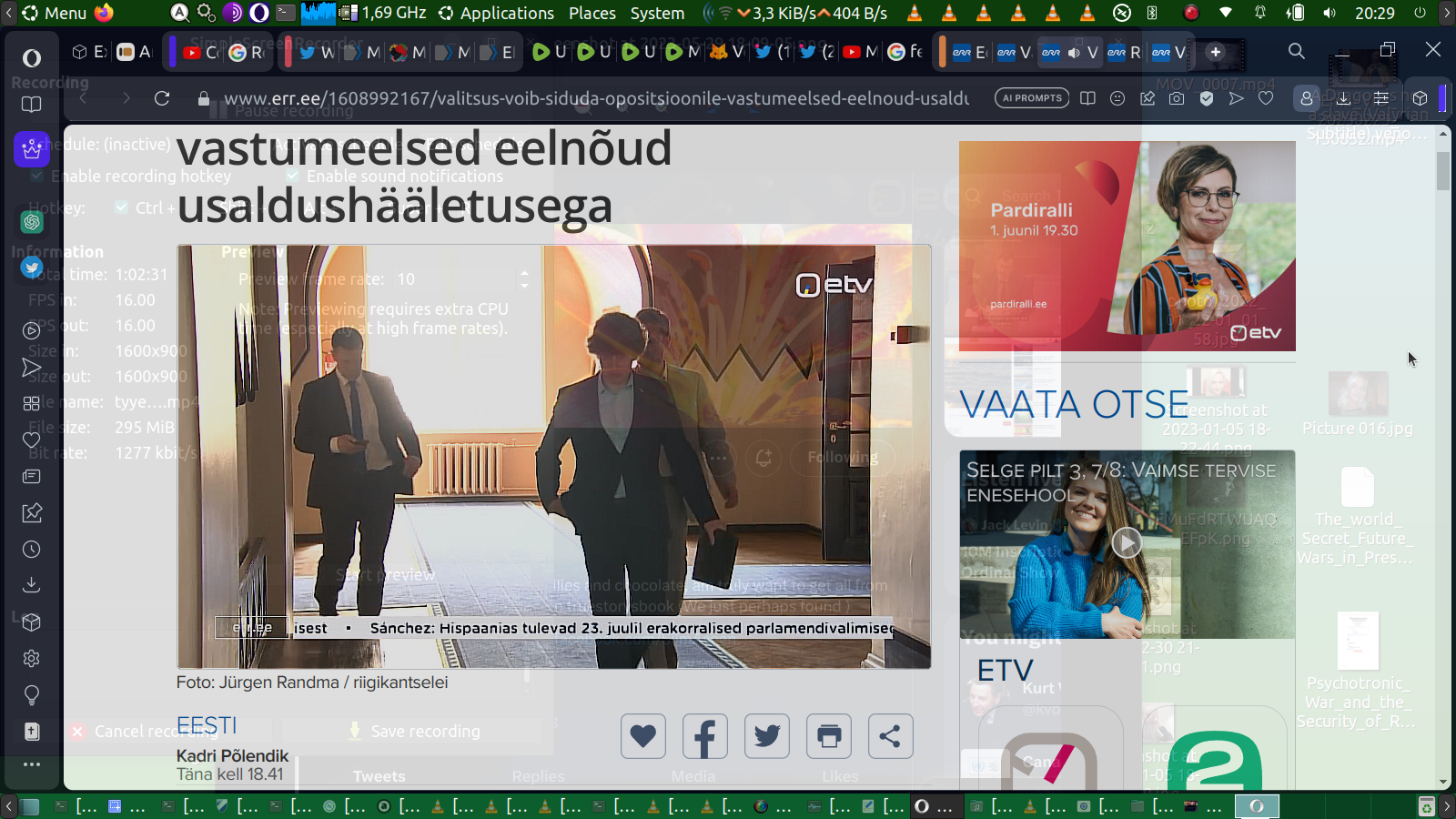
Task: Open the ad blocker shield icon
Action: point(1207,98)
